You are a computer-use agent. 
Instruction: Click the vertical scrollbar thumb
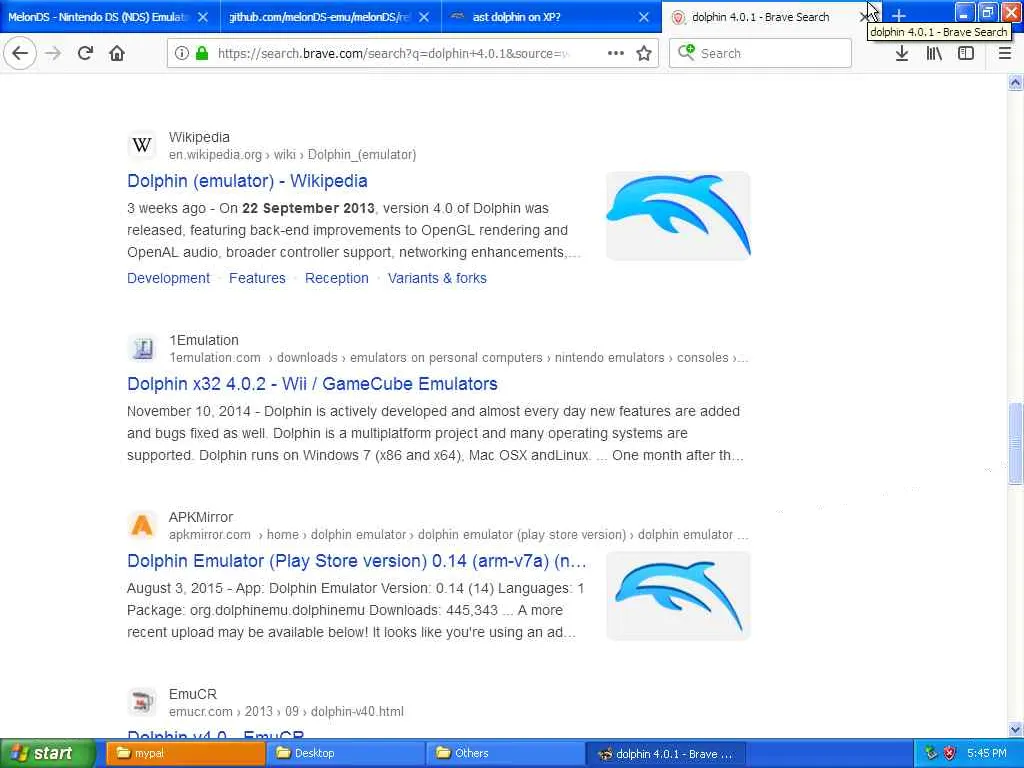pos(1015,444)
